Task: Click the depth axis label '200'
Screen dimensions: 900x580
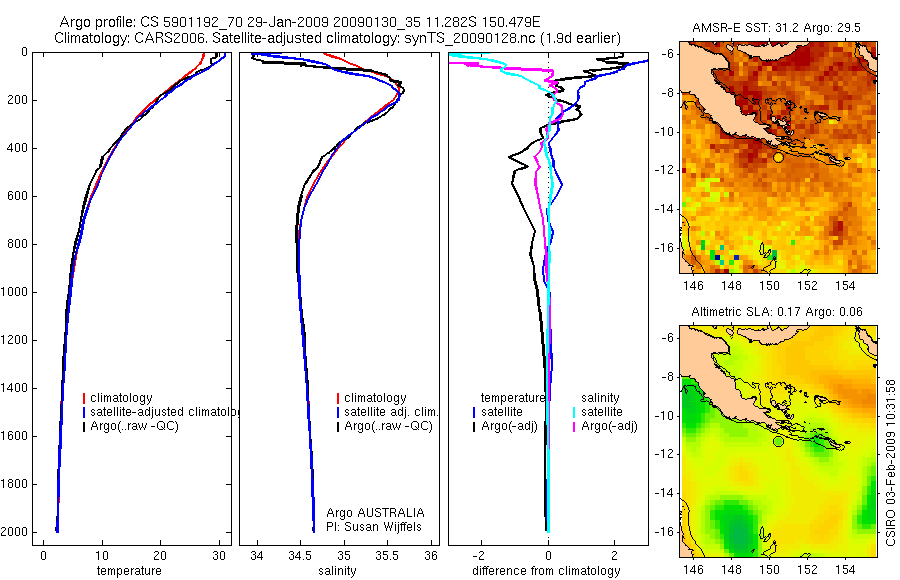Action: coord(17,100)
